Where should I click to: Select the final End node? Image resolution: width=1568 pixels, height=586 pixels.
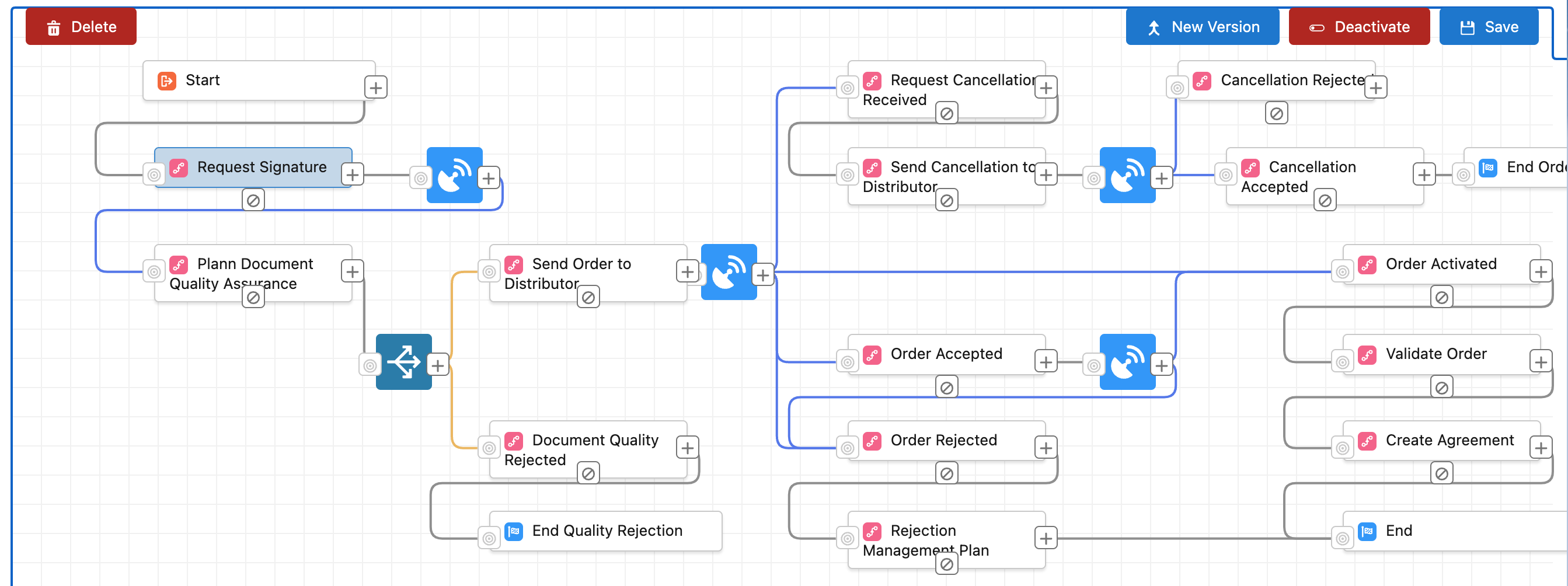(x=1455, y=531)
